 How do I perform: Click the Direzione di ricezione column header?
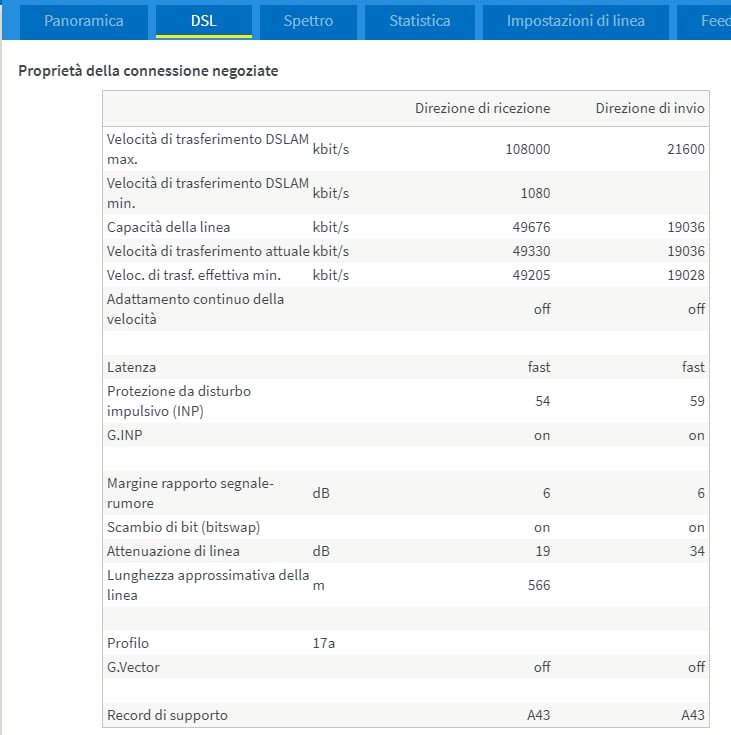tap(482, 108)
